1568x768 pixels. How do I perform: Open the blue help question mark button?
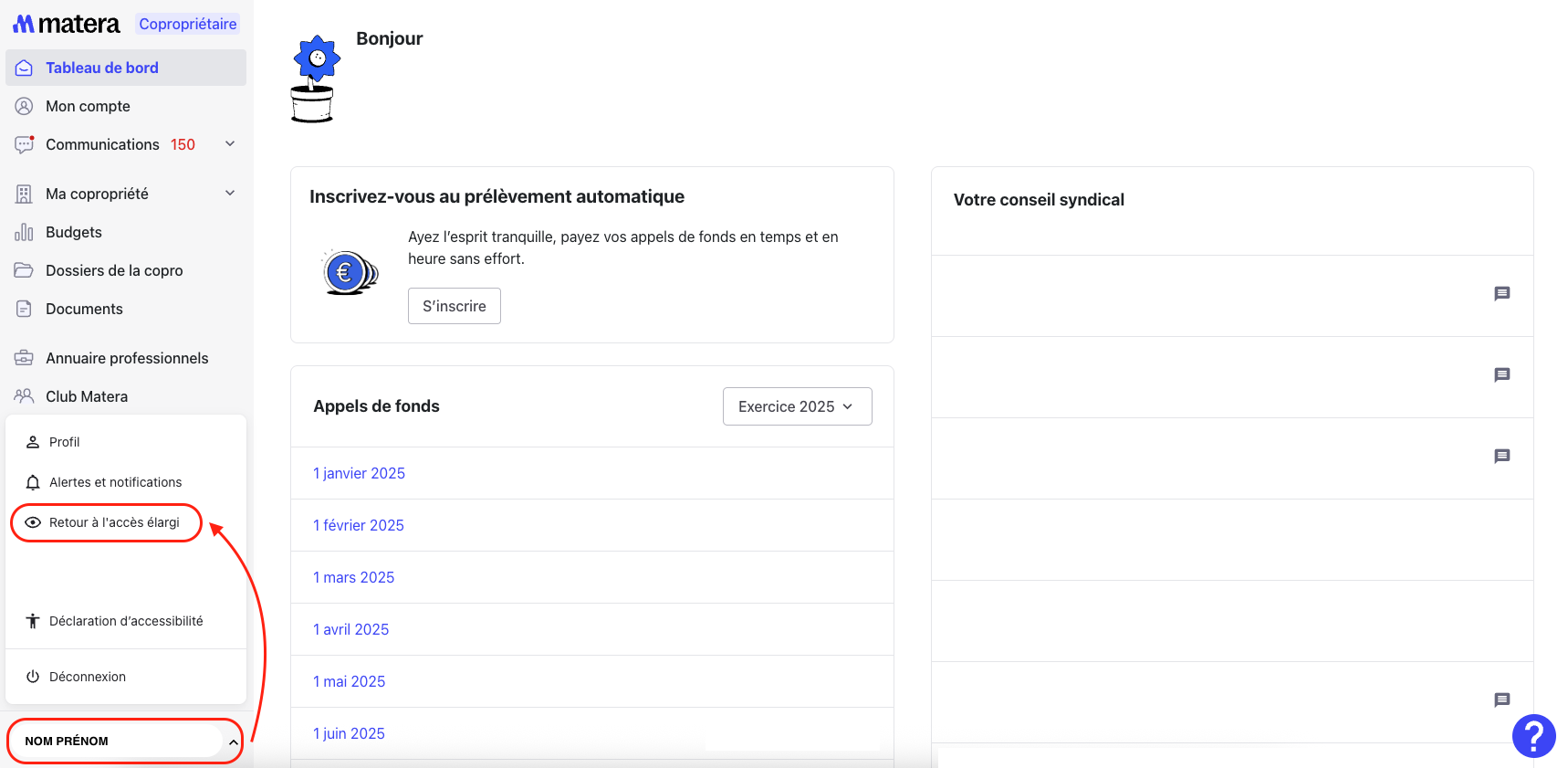[1533, 735]
